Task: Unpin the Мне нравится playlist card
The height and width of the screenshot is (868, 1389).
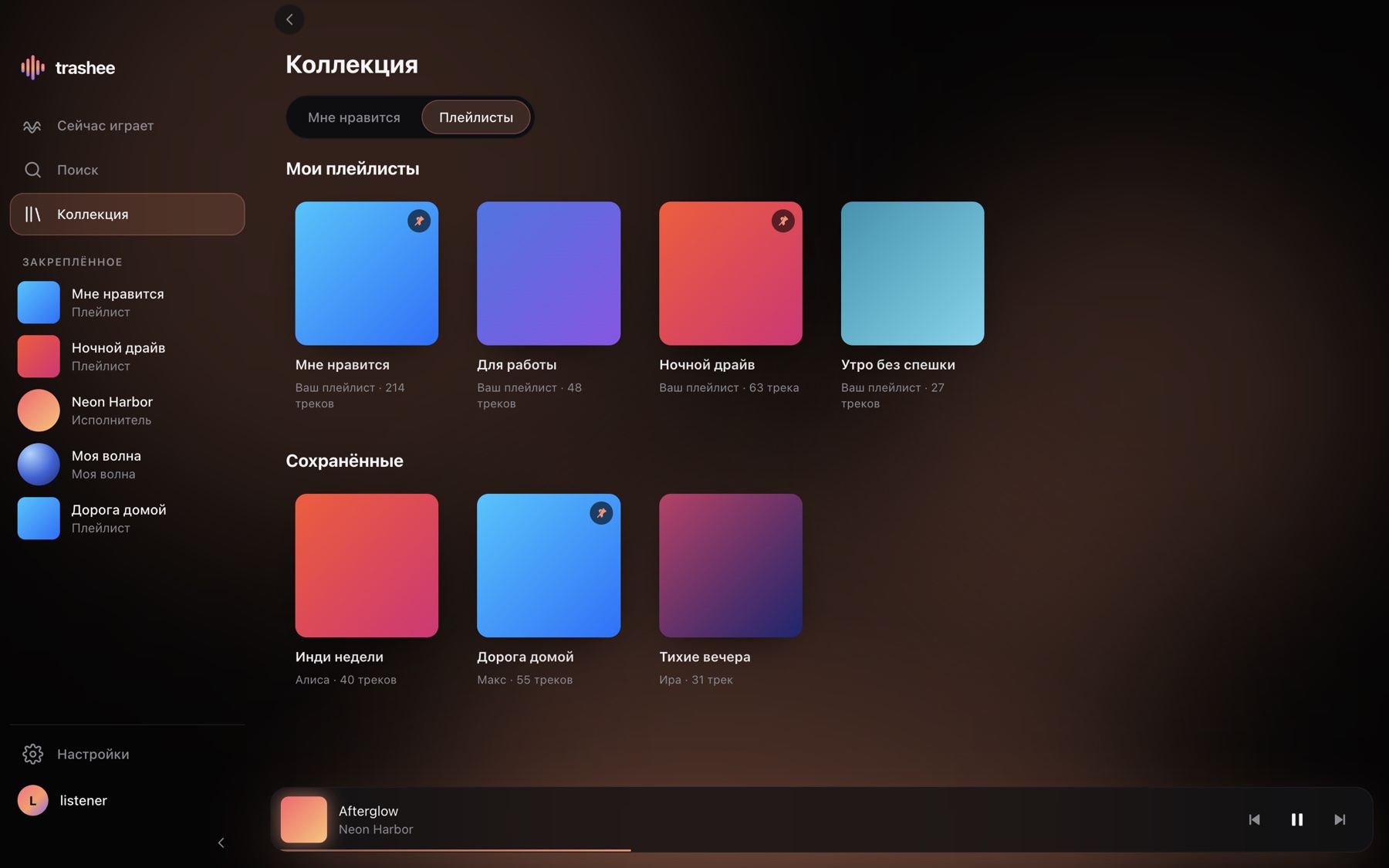Action: (x=419, y=221)
